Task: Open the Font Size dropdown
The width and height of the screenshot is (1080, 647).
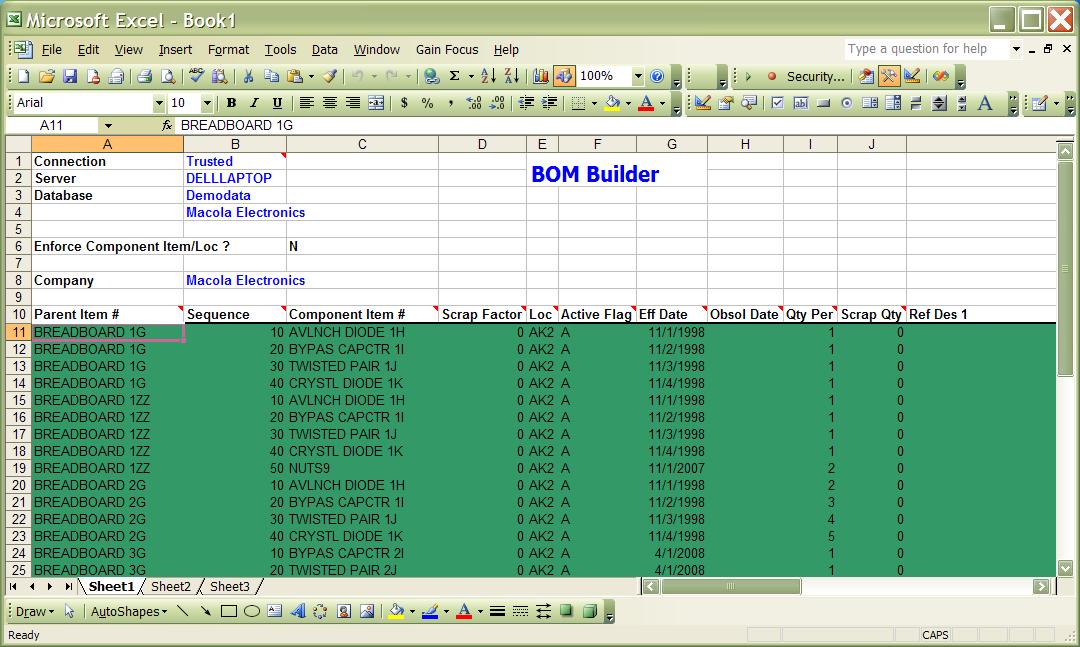Action: [x=207, y=103]
